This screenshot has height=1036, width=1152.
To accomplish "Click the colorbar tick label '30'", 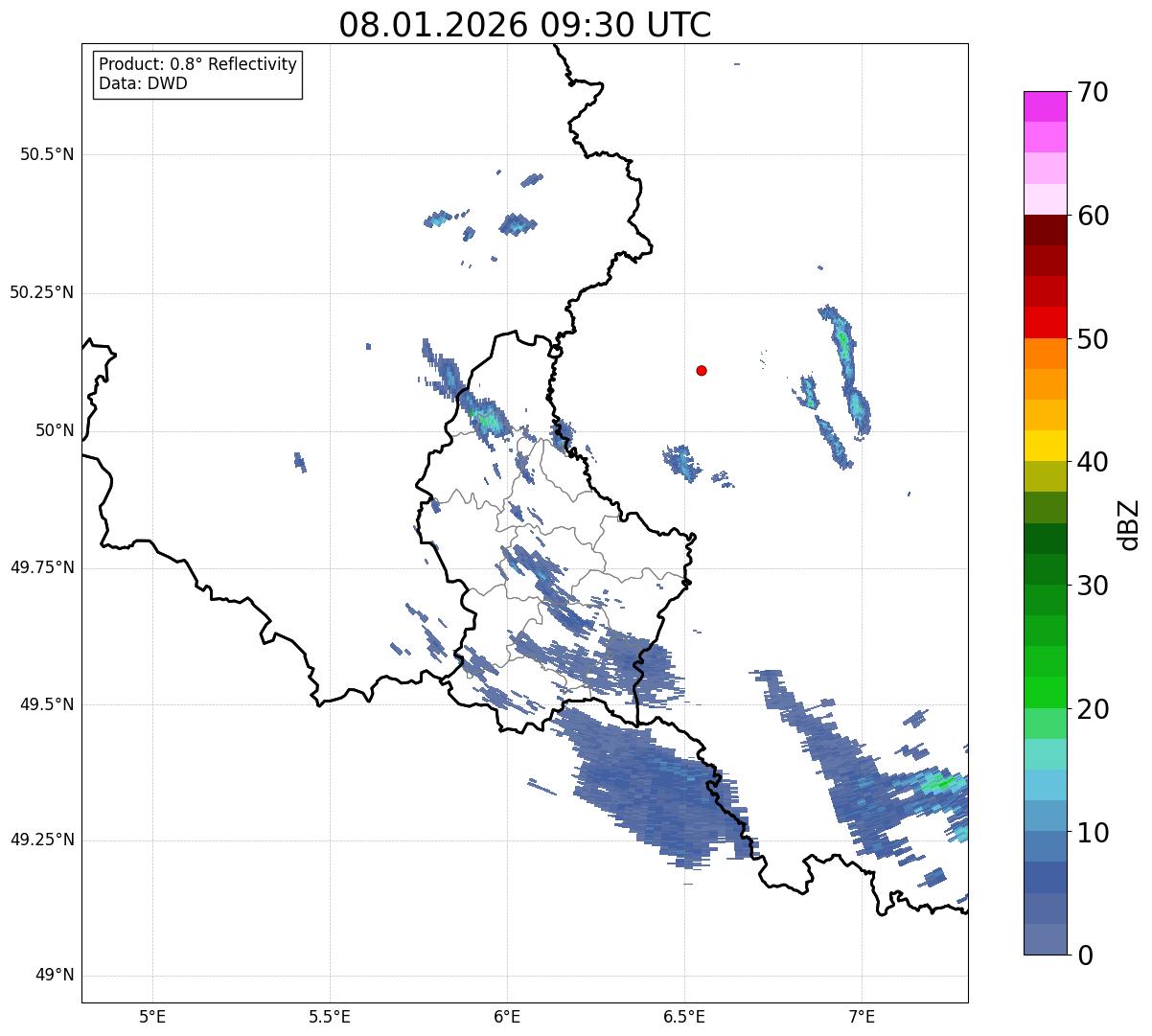I will coord(1092,586).
